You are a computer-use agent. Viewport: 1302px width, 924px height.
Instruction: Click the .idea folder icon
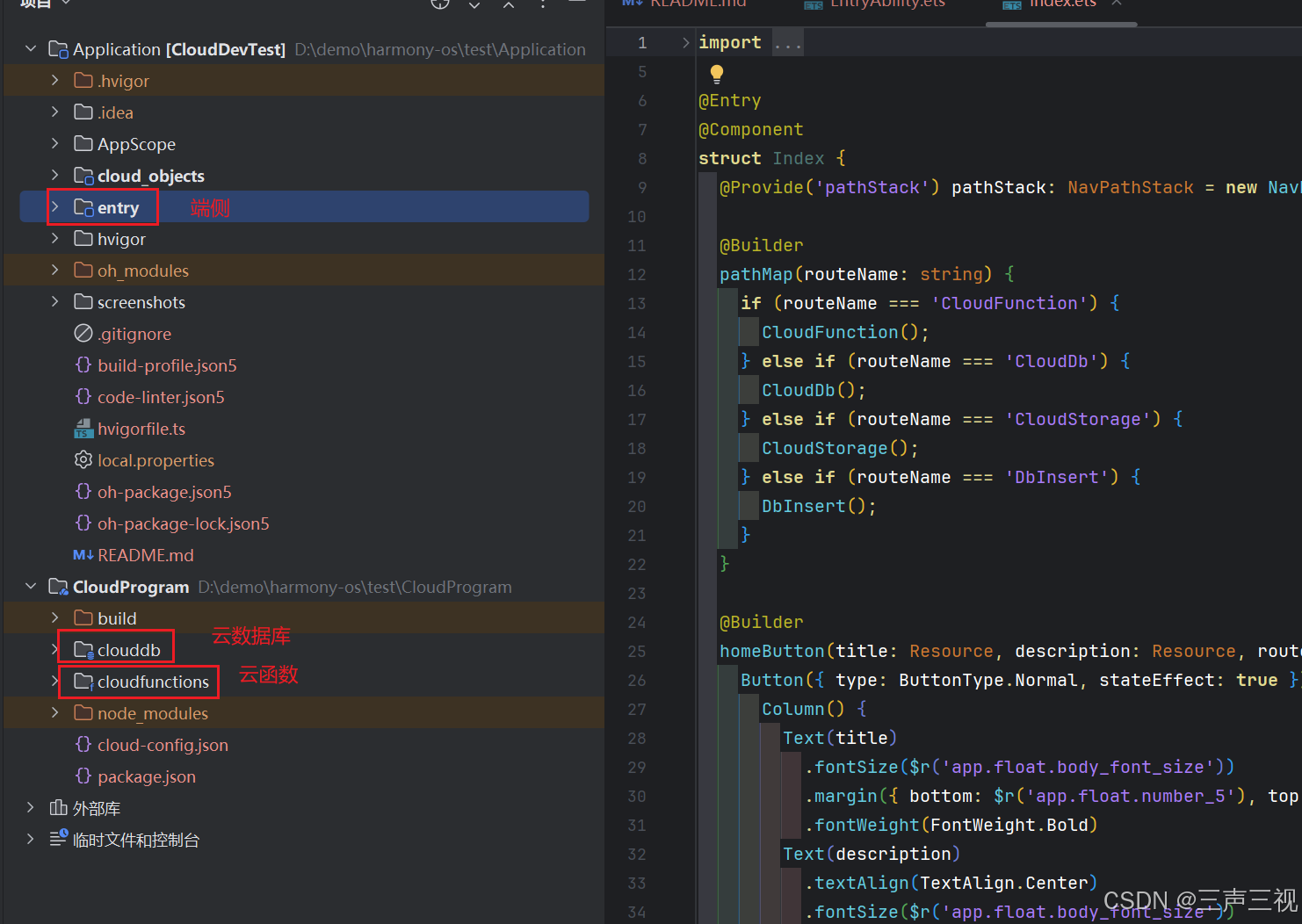pyautogui.click(x=83, y=112)
